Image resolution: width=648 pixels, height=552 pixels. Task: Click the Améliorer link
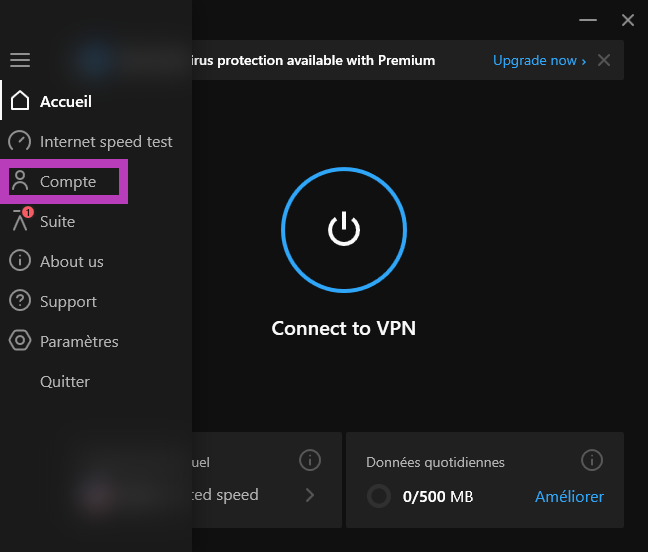[x=569, y=497]
